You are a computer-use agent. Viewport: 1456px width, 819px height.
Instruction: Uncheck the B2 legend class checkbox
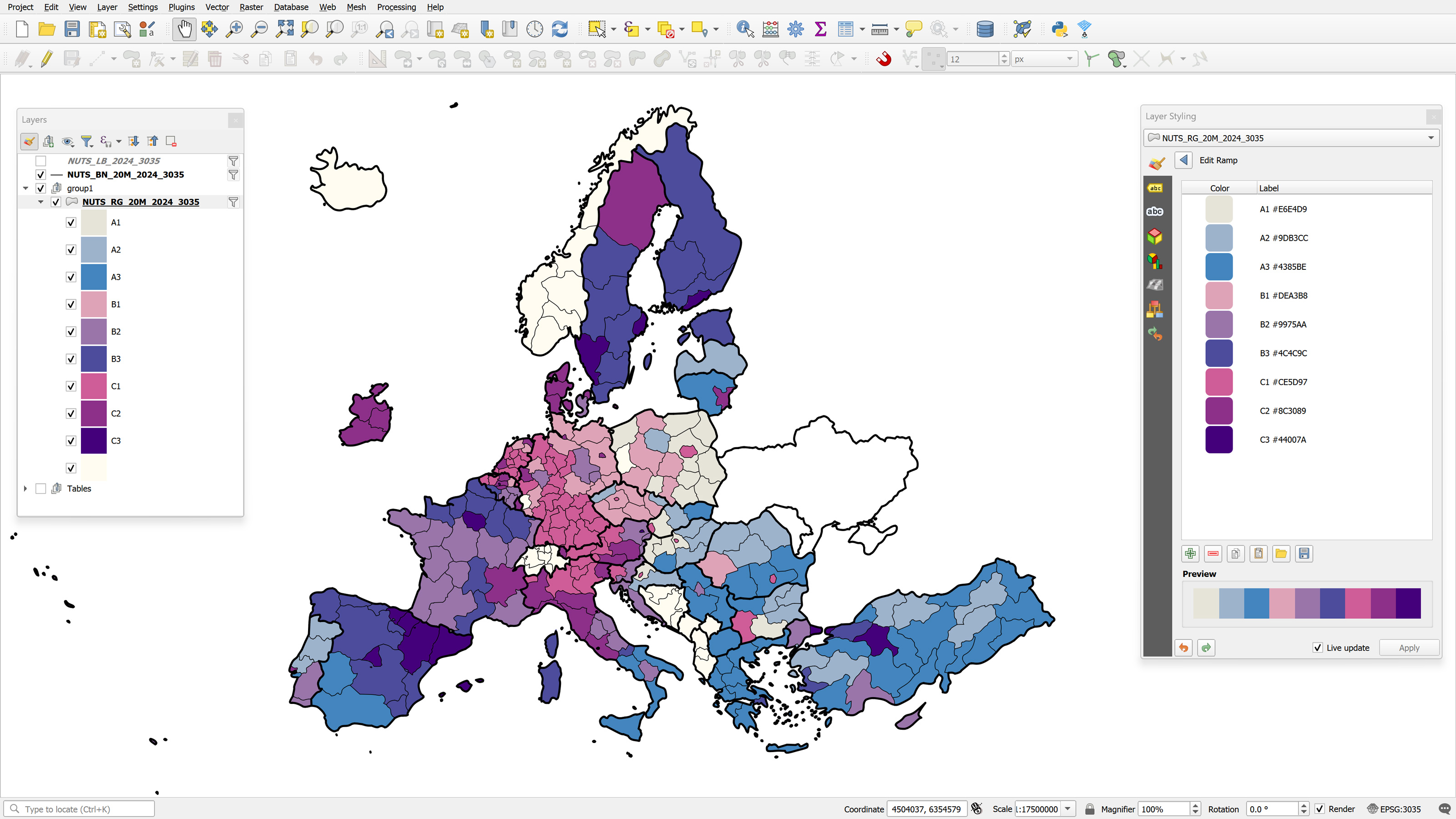tap(71, 332)
